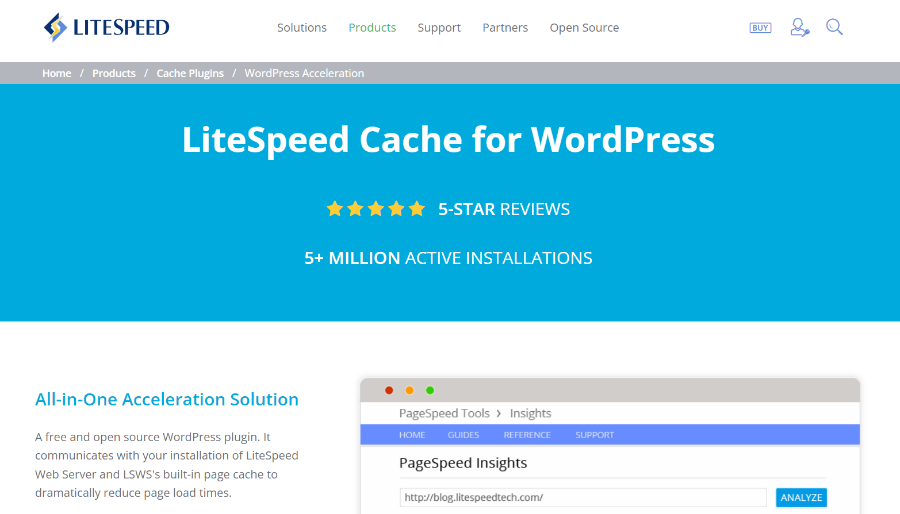
Task: Select SUPPORT tab in PageSpeed mockup
Action: tap(595, 435)
